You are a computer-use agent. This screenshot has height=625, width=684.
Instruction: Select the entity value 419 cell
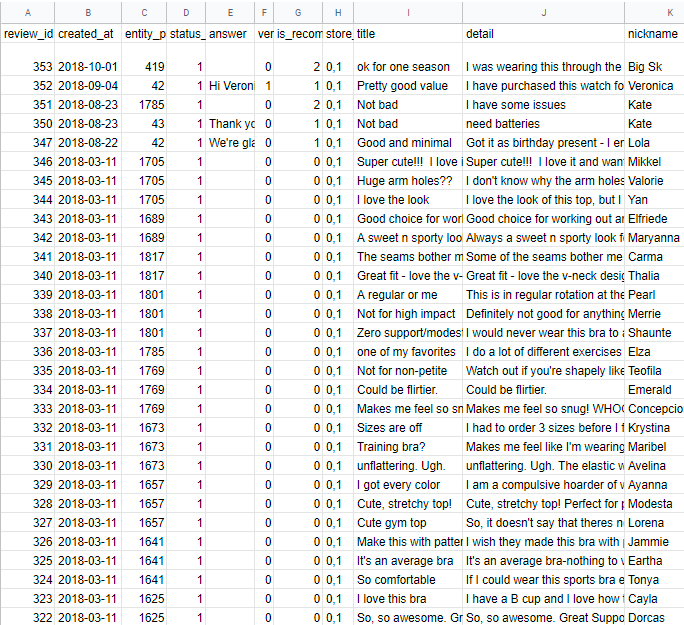[x=145, y=67]
